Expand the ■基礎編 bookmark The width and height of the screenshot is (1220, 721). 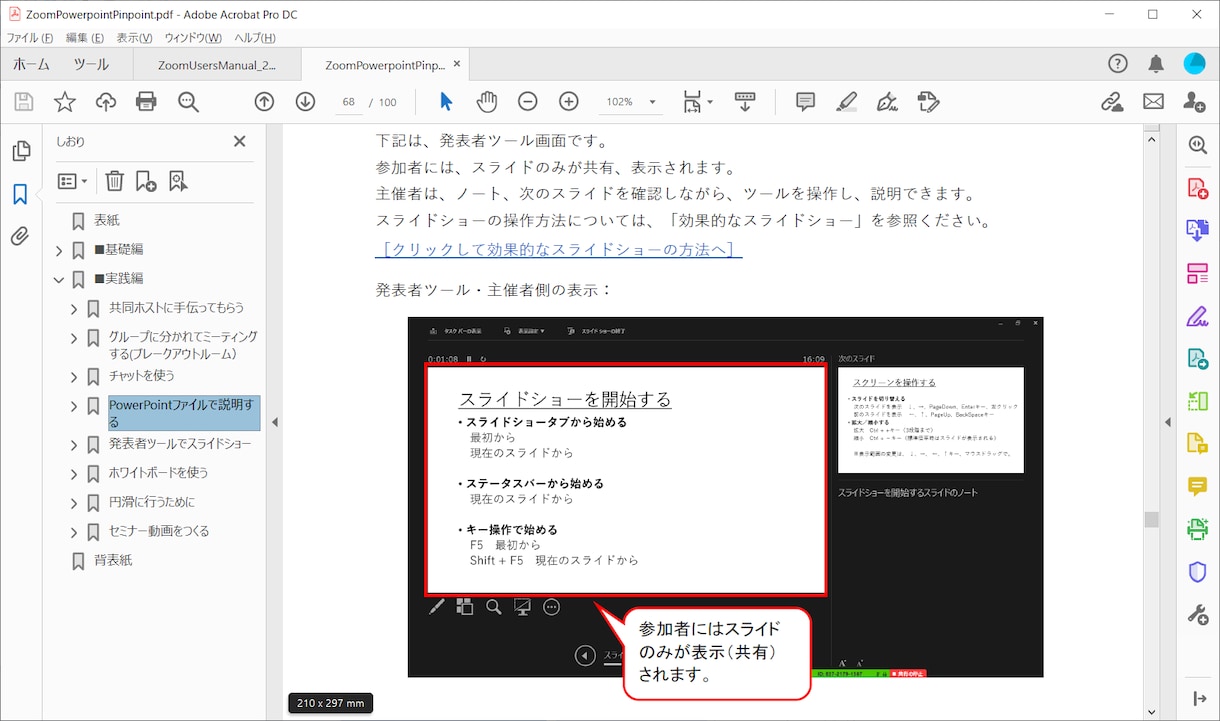pyautogui.click(x=59, y=250)
